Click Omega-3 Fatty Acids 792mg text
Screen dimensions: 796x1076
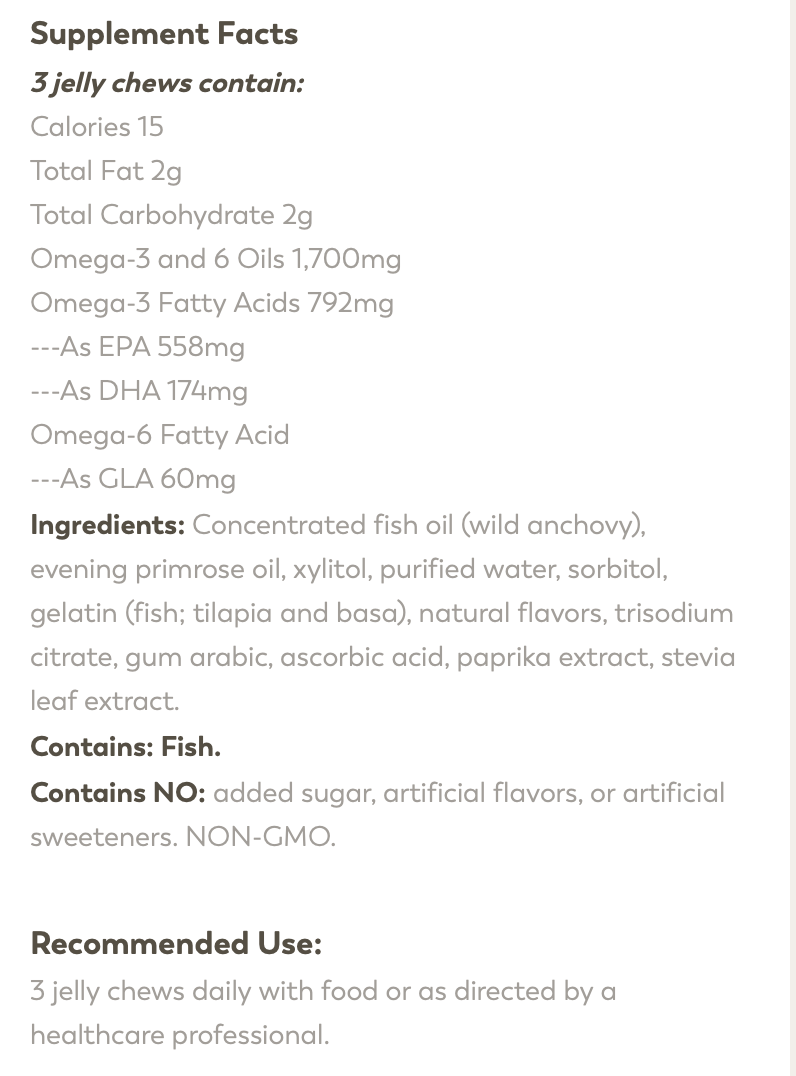pos(212,303)
